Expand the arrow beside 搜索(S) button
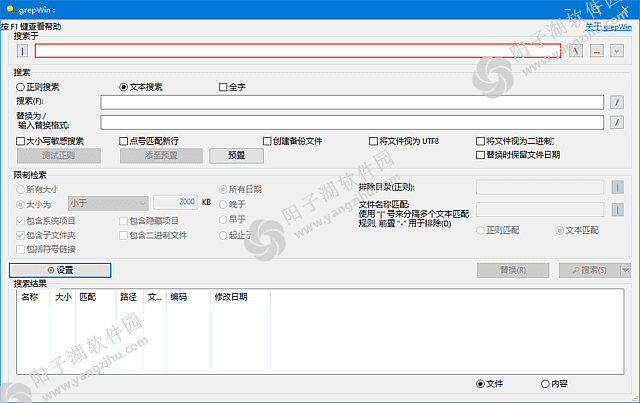This screenshot has height=403, width=640. tap(626, 270)
